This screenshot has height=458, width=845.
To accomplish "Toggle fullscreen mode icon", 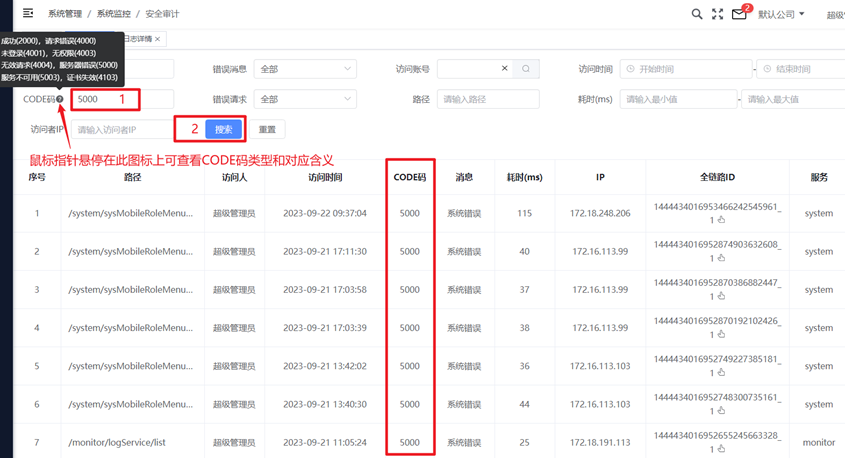I will tap(717, 14).
